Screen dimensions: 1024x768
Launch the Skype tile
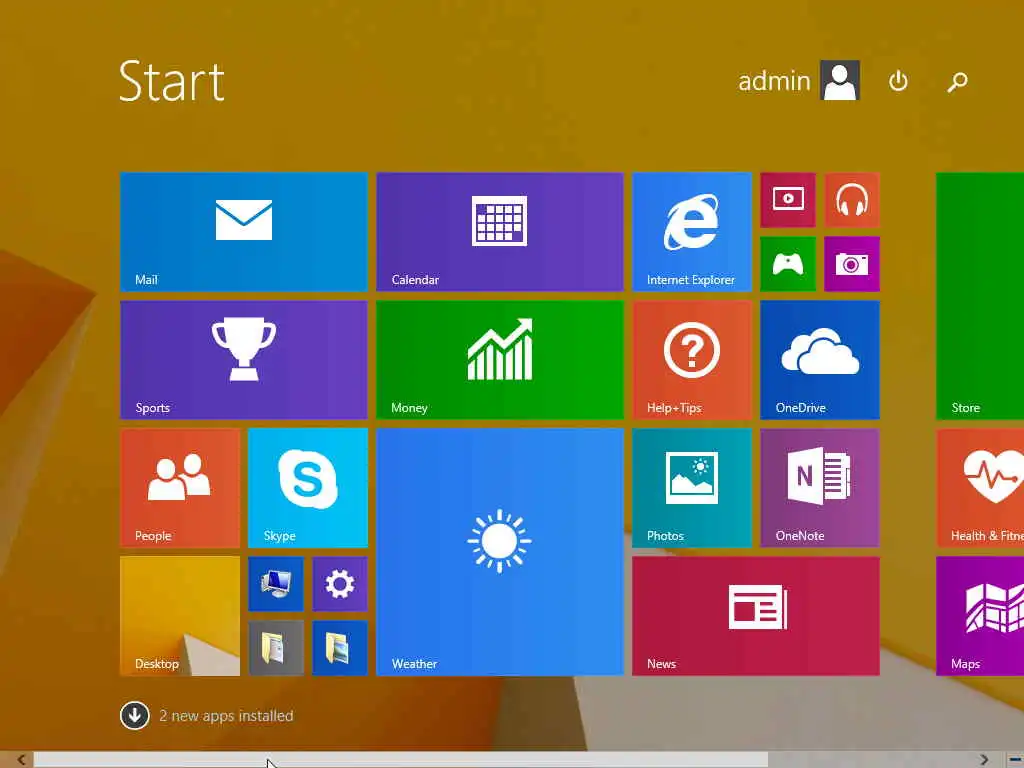click(308, 488)
